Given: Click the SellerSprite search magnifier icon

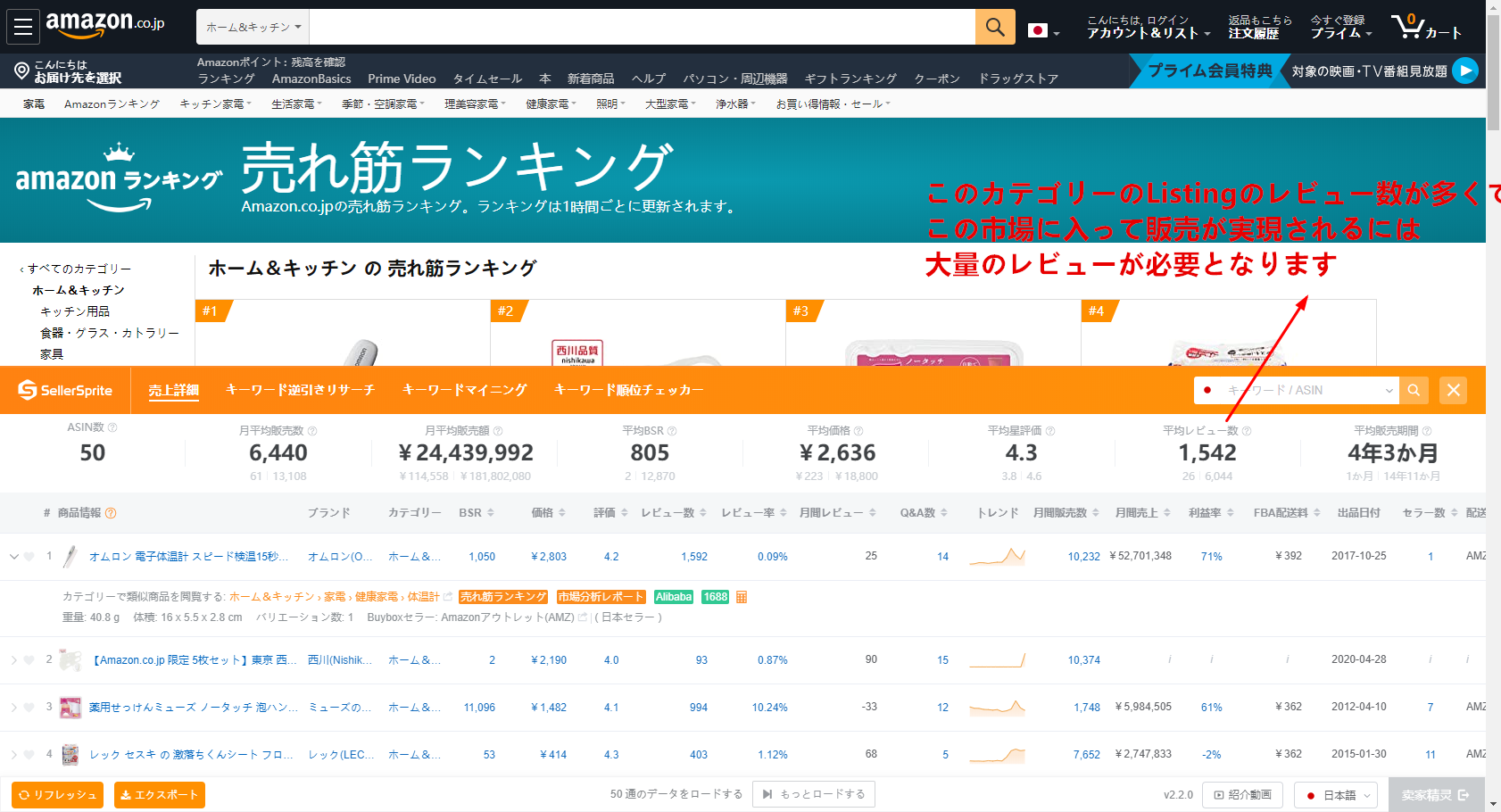Looking at the screenshot, I should click(x=1414, y=390).
